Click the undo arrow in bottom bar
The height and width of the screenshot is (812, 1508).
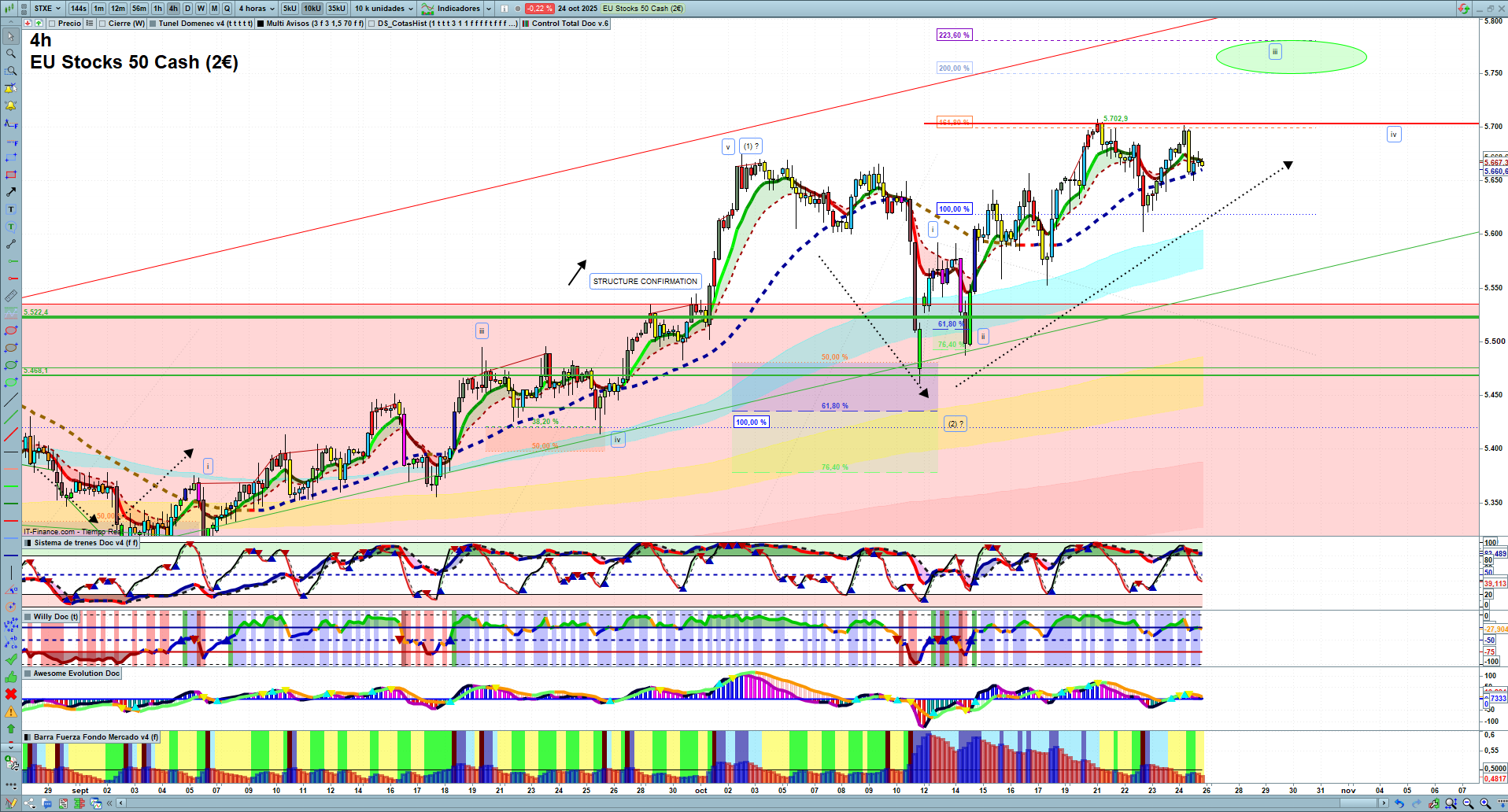(1399, 803)
